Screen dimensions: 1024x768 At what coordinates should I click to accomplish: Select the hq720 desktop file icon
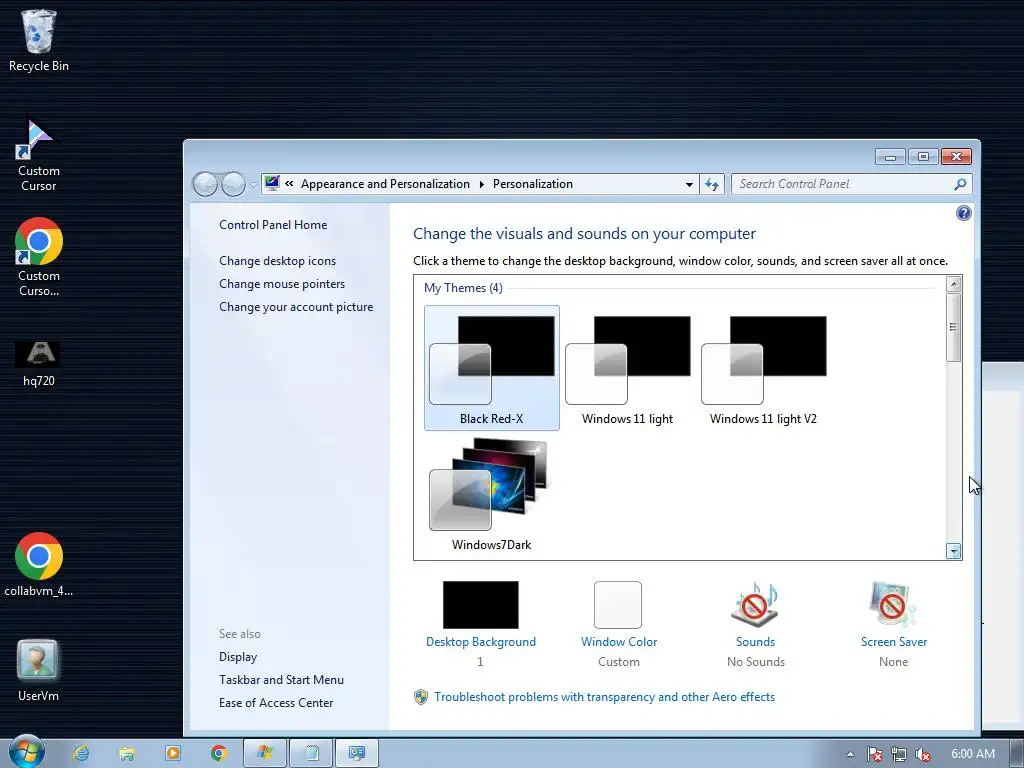(x=39, y=364)
